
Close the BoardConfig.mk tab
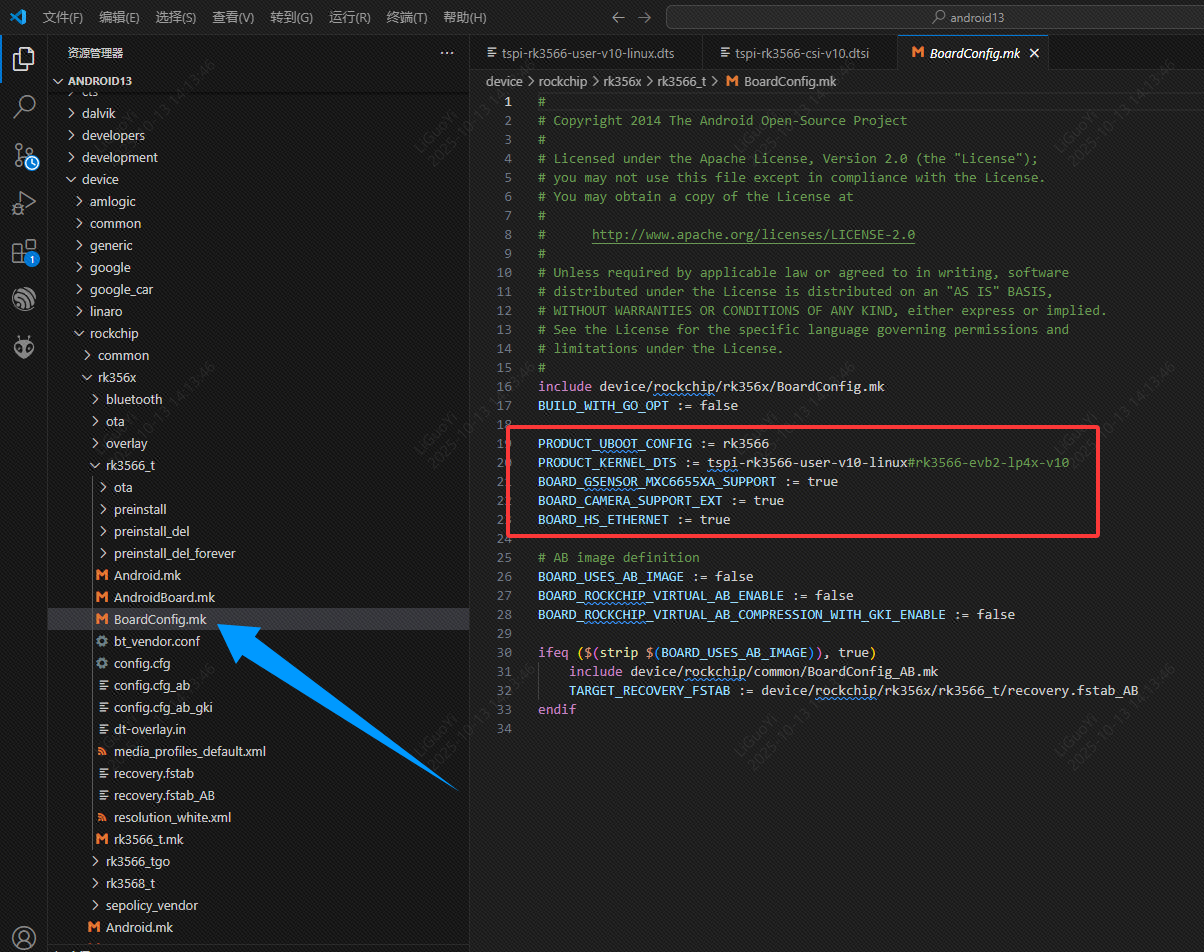1034,53
